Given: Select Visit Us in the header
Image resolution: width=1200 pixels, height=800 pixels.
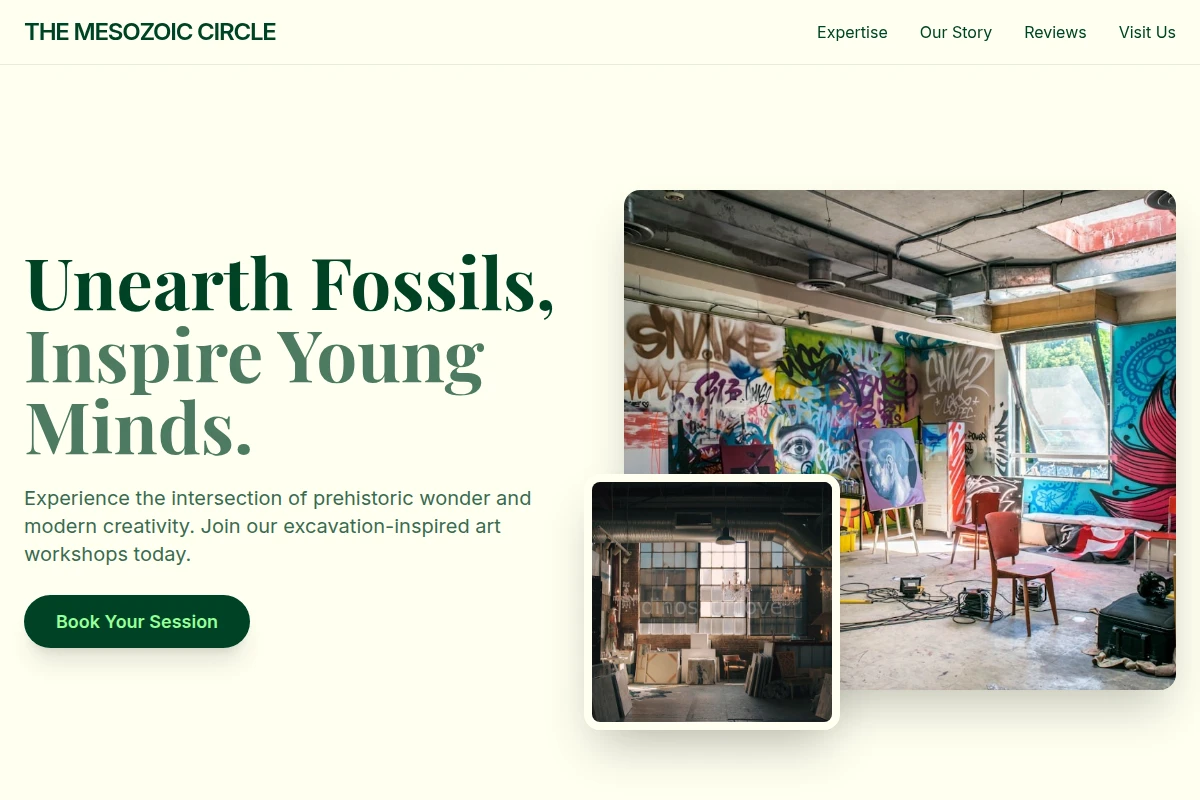Looking at the screenshot, I should (1147, 32).
